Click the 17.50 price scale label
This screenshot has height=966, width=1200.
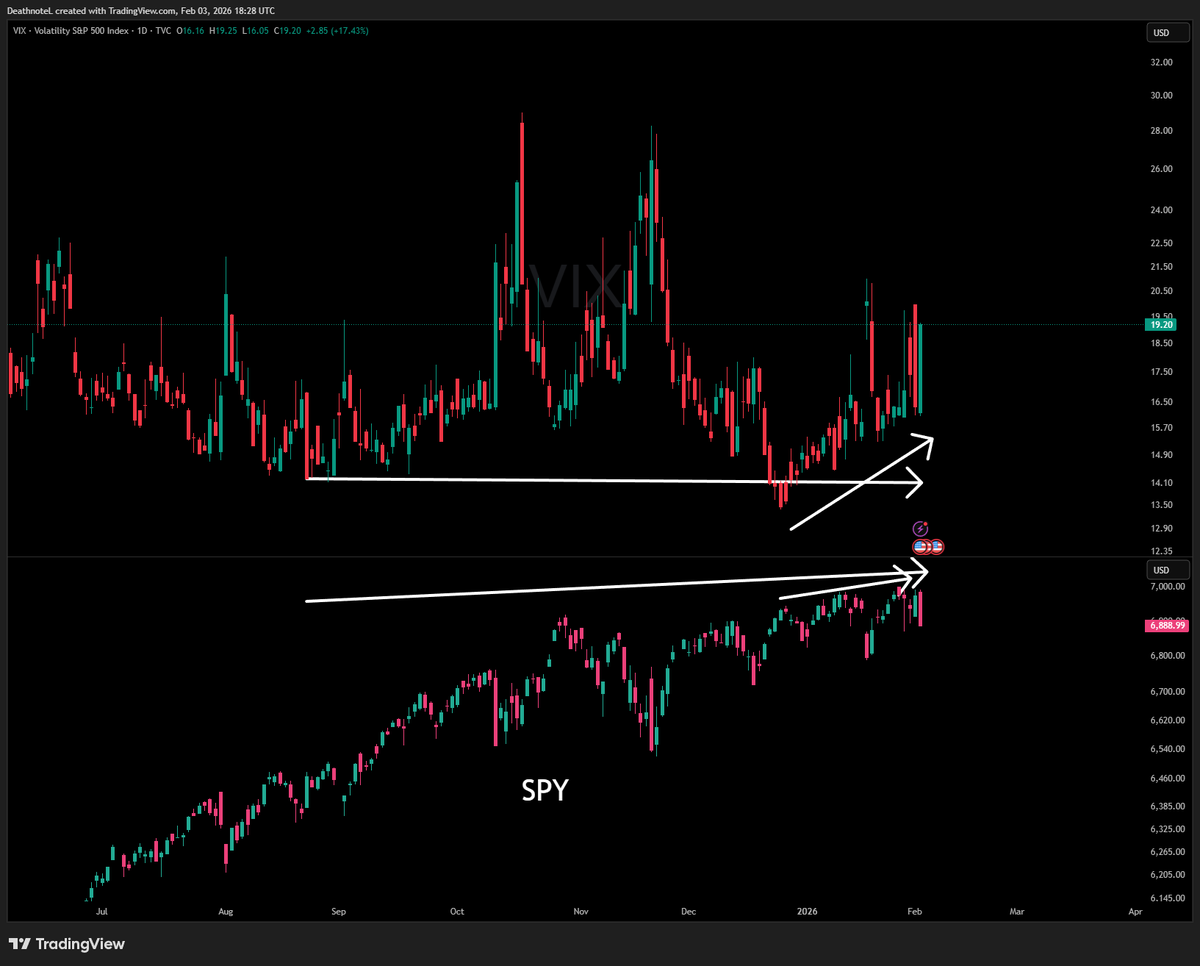pyautogui.click(x=1161, y=372)
